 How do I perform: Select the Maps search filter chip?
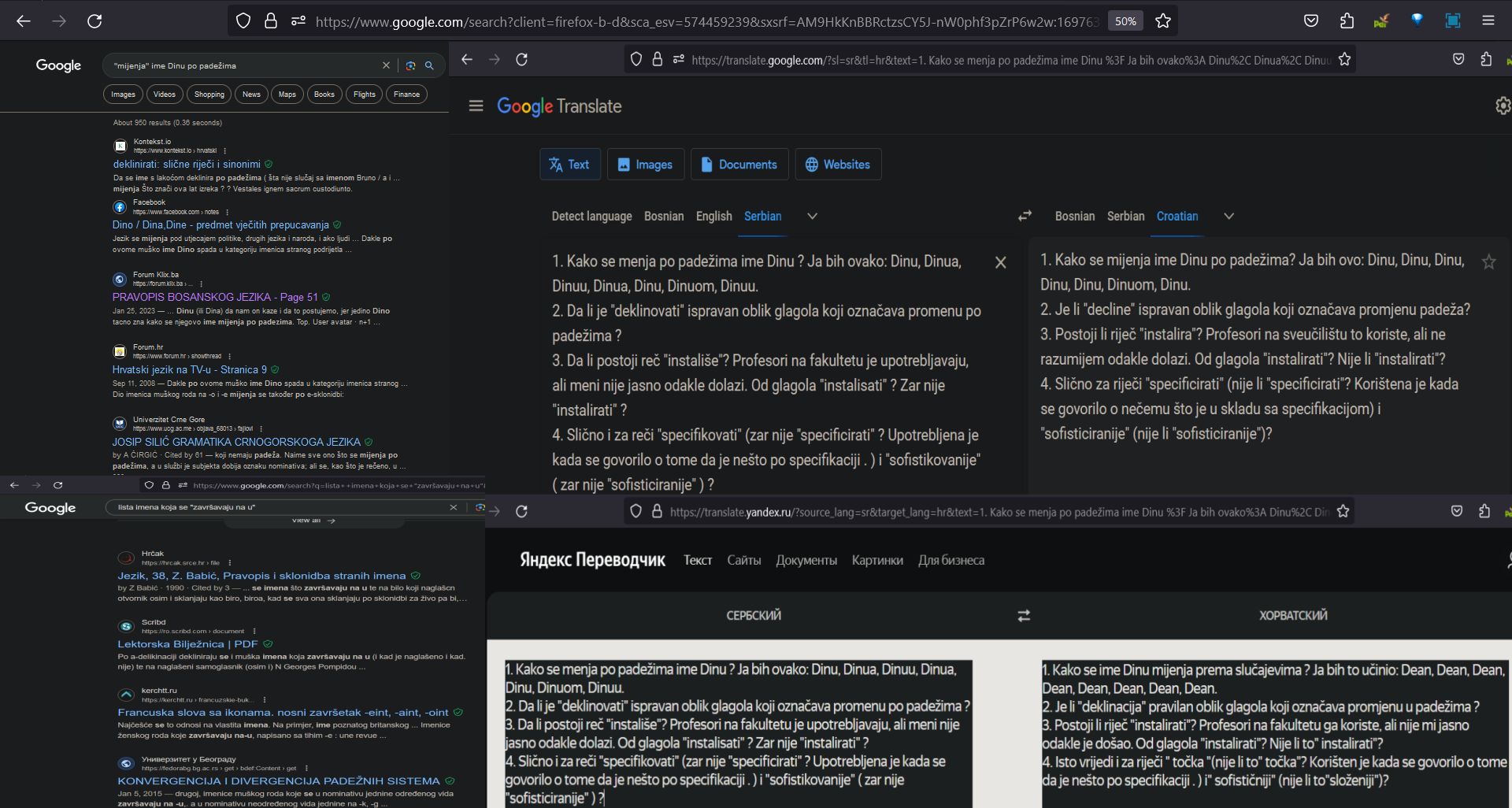pos(287,95)
